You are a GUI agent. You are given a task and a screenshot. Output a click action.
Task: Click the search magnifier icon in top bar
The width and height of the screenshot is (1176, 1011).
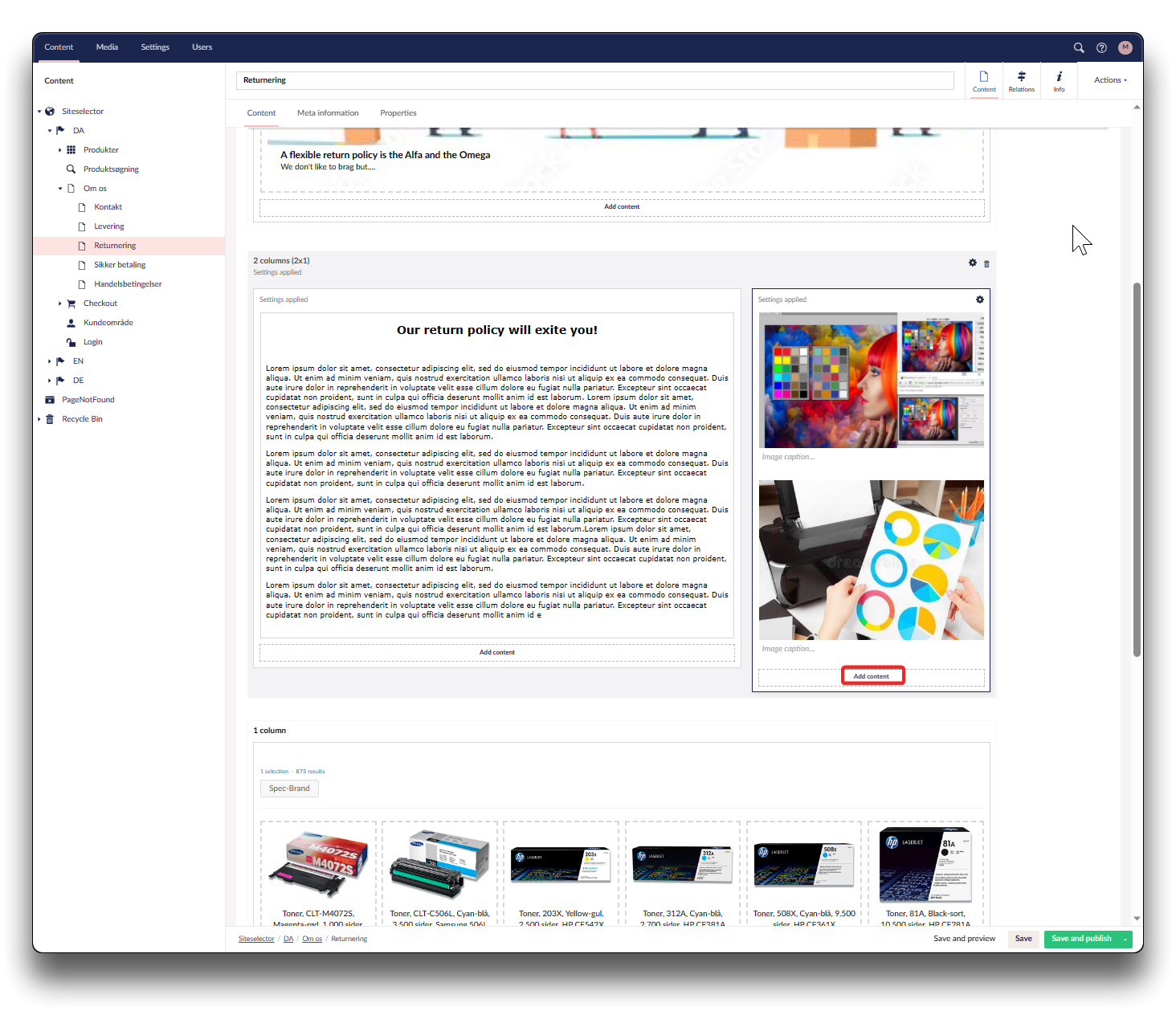point(1079,47)
